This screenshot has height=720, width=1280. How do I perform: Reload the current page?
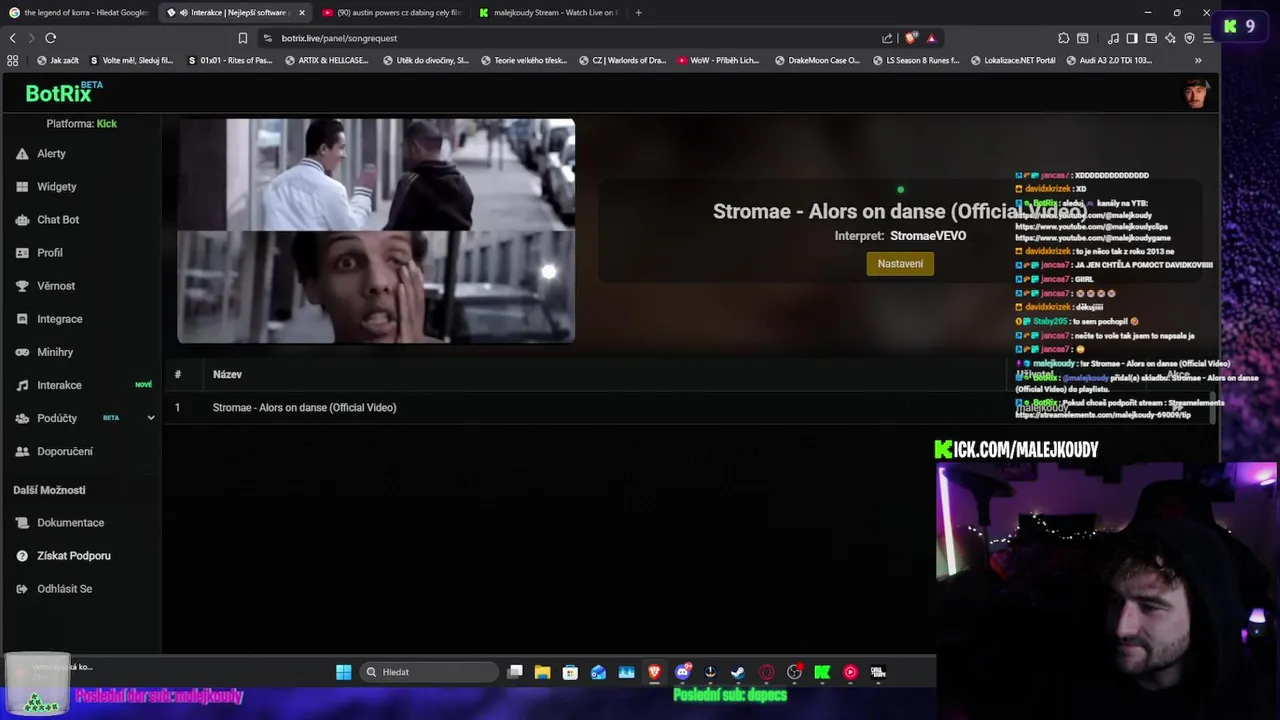(x=50, y=38)
